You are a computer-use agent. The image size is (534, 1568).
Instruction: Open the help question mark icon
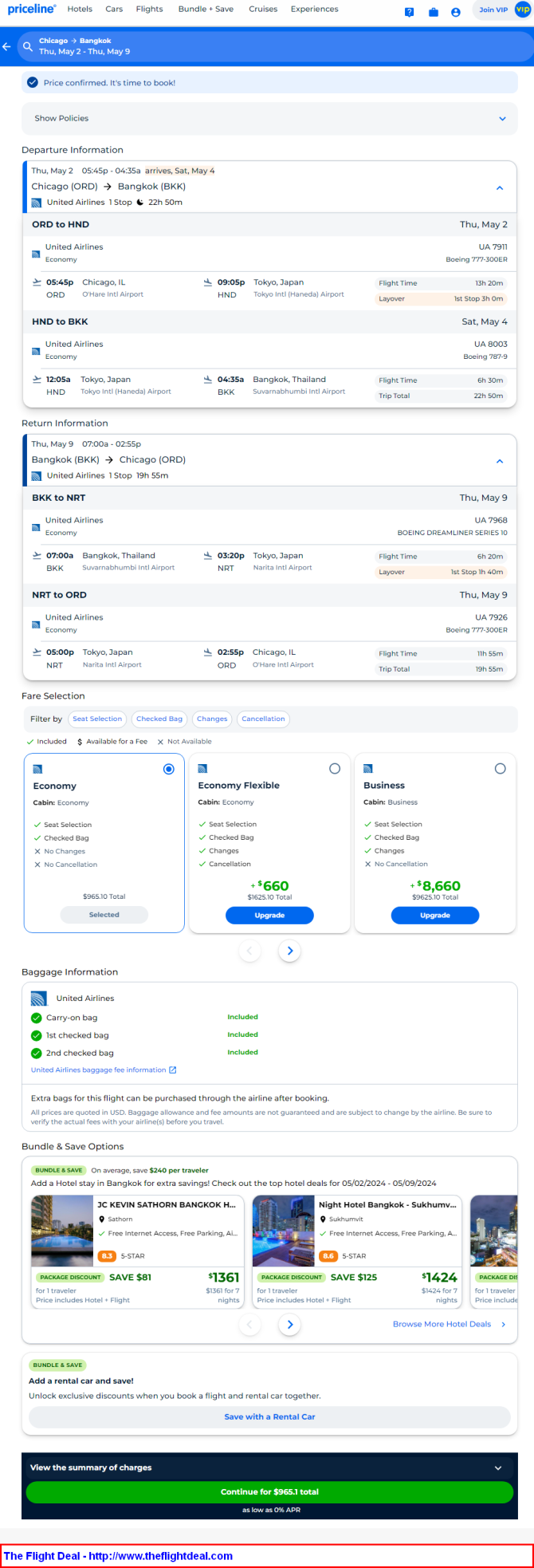pos(409,12)
